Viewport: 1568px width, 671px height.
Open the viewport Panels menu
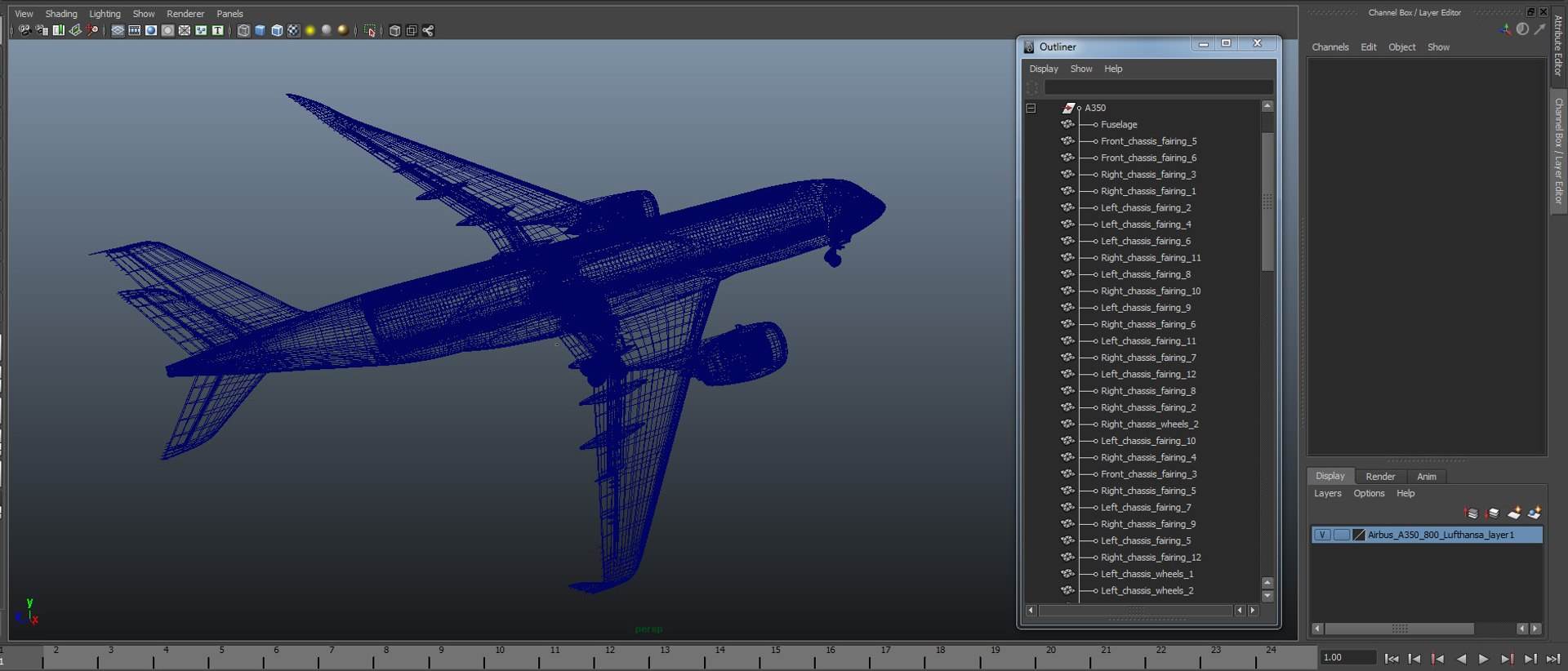(229, 14)
